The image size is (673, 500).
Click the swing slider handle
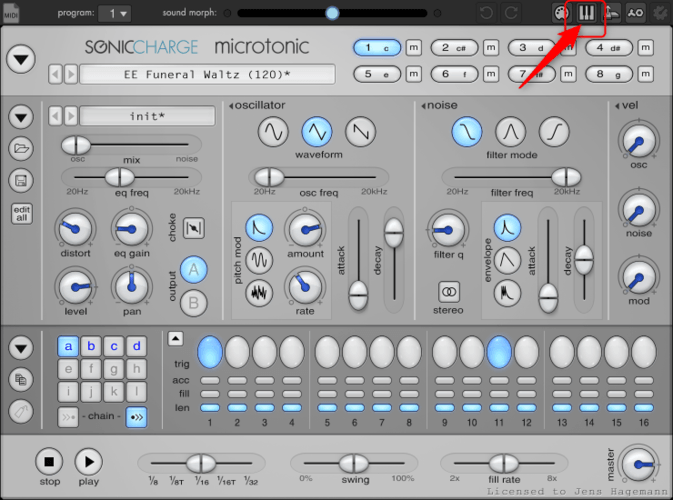click(354, 464)
